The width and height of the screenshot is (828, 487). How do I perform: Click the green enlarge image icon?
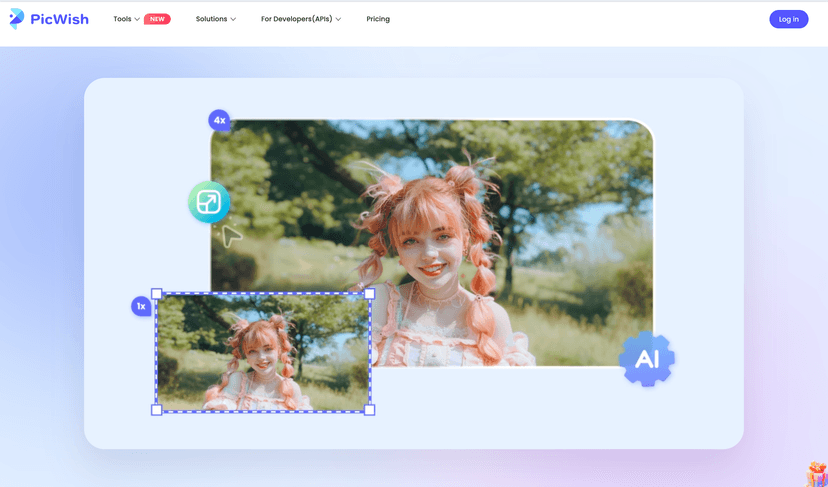(209, 202)
